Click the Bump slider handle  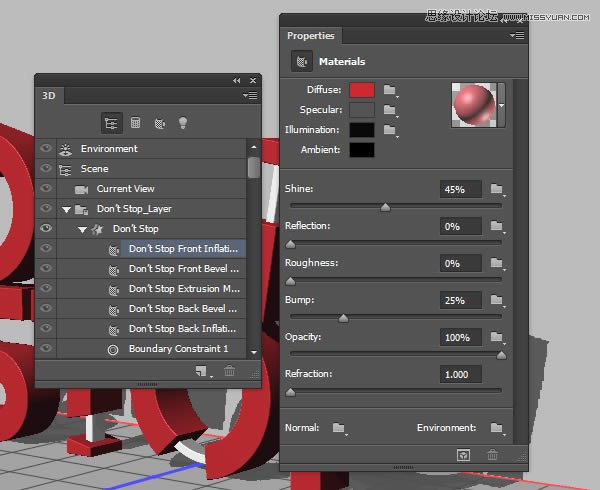coord(343,318)
